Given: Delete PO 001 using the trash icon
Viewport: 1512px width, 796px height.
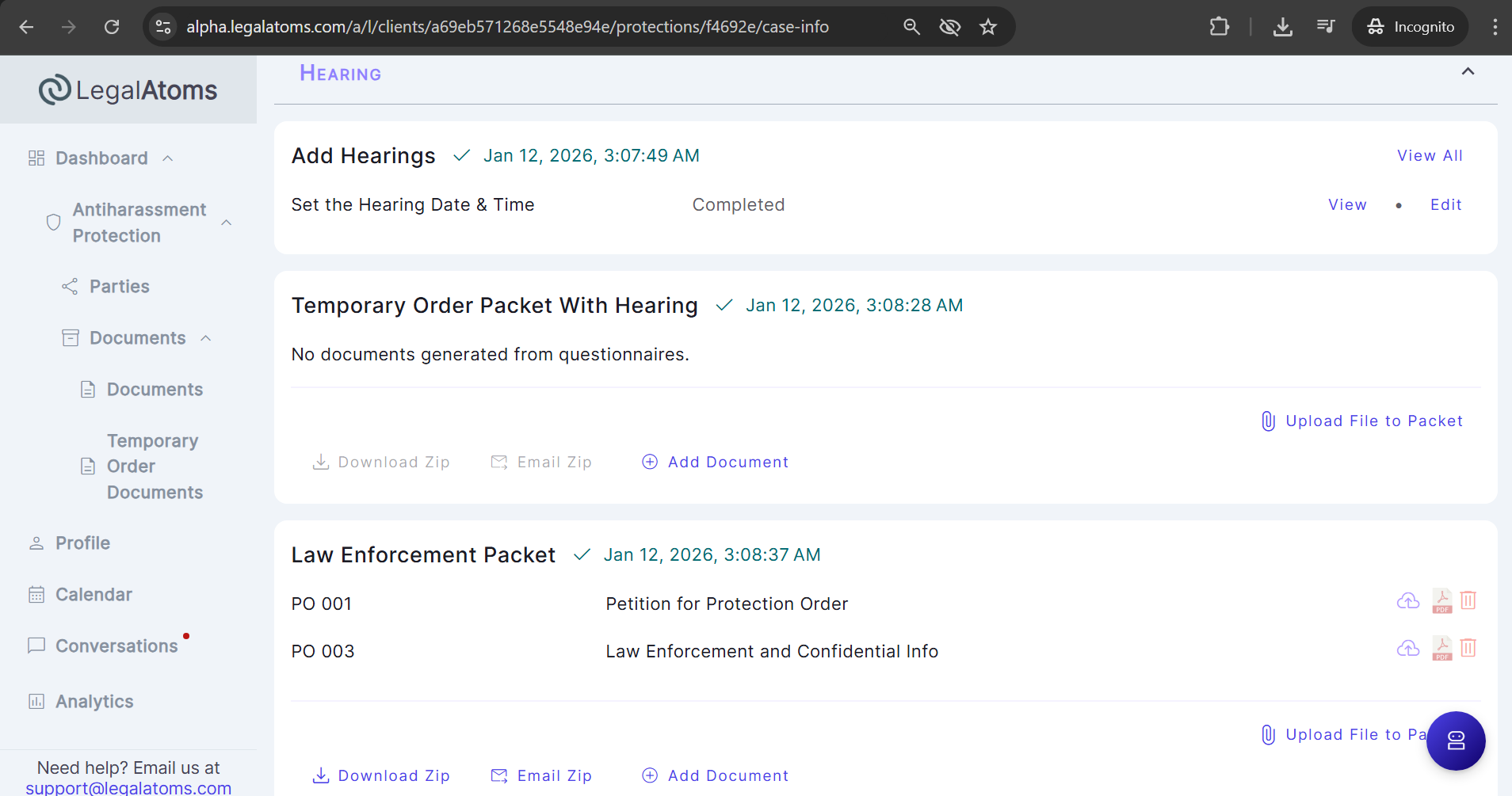Looking at the screenshot, I should [1468, 601].
